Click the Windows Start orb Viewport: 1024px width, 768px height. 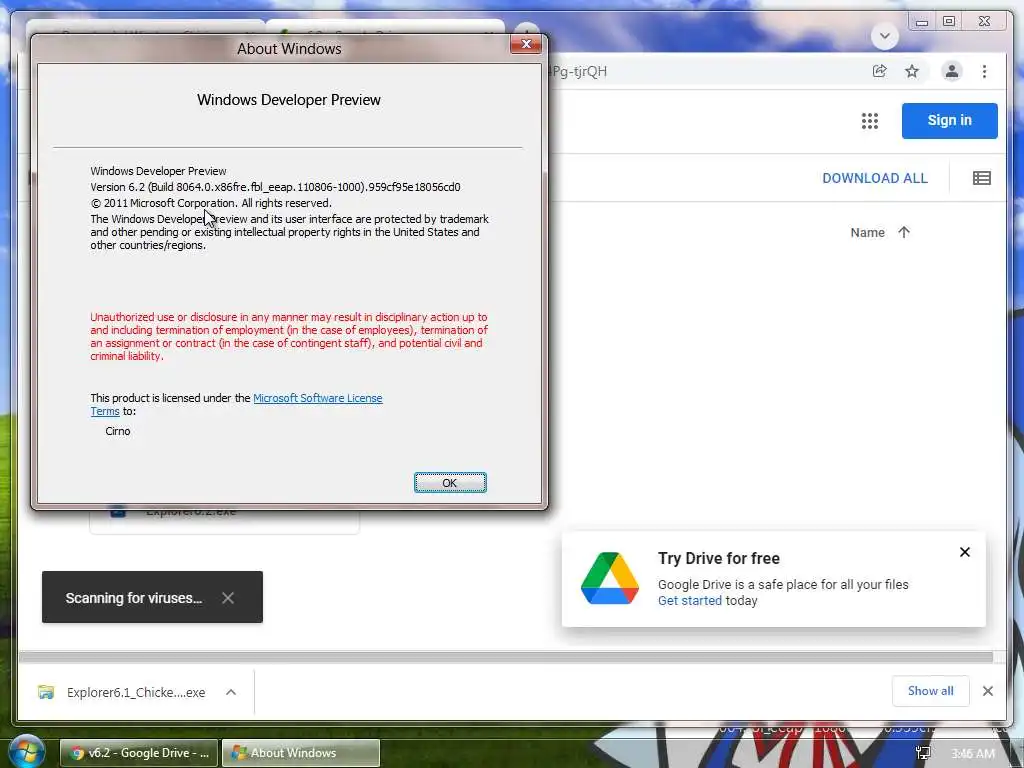pyautogui.click(x=25, y=752)
